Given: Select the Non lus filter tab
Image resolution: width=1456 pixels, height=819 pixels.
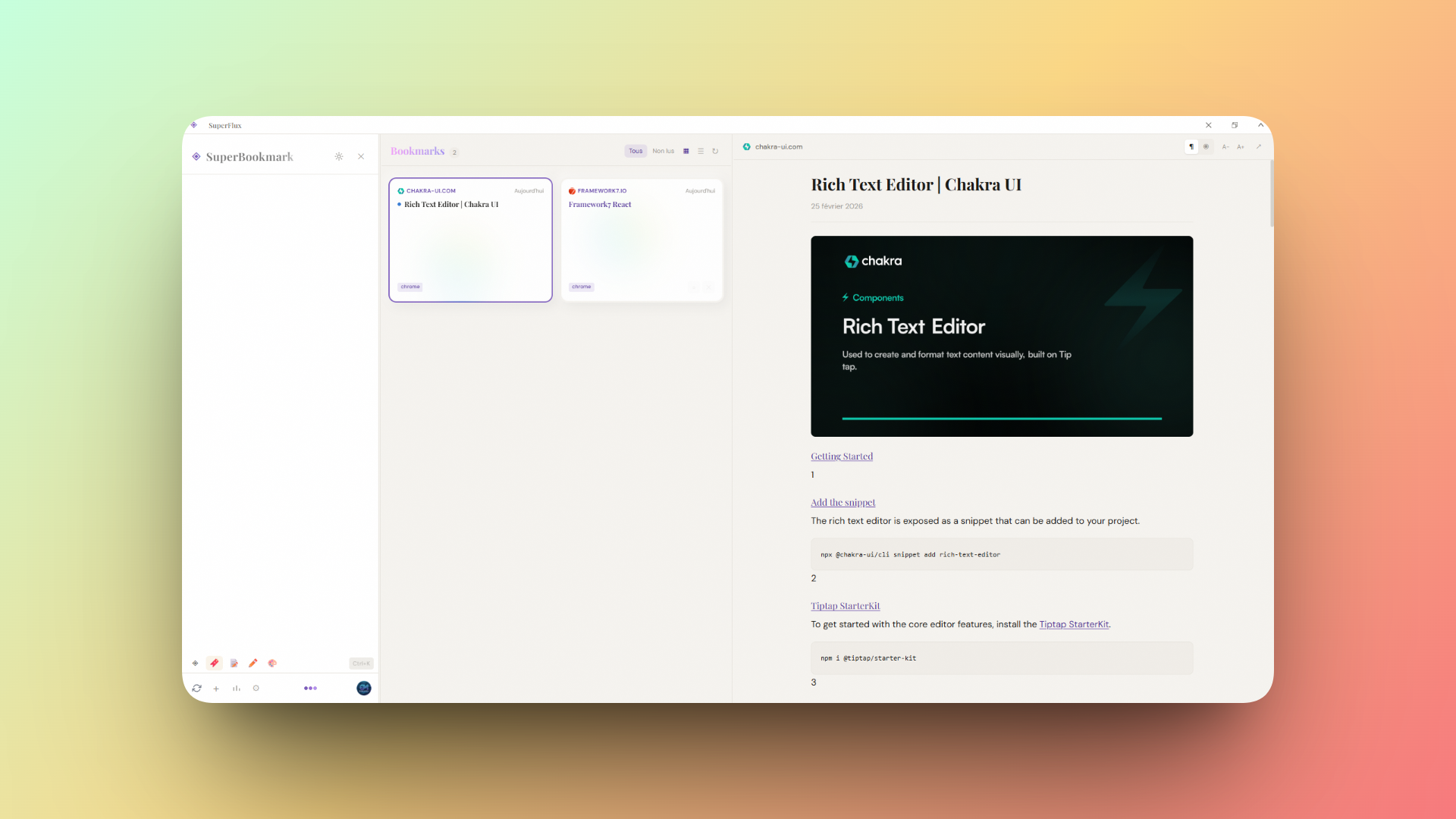Looking at the screenshot, I should click(663, 151).
